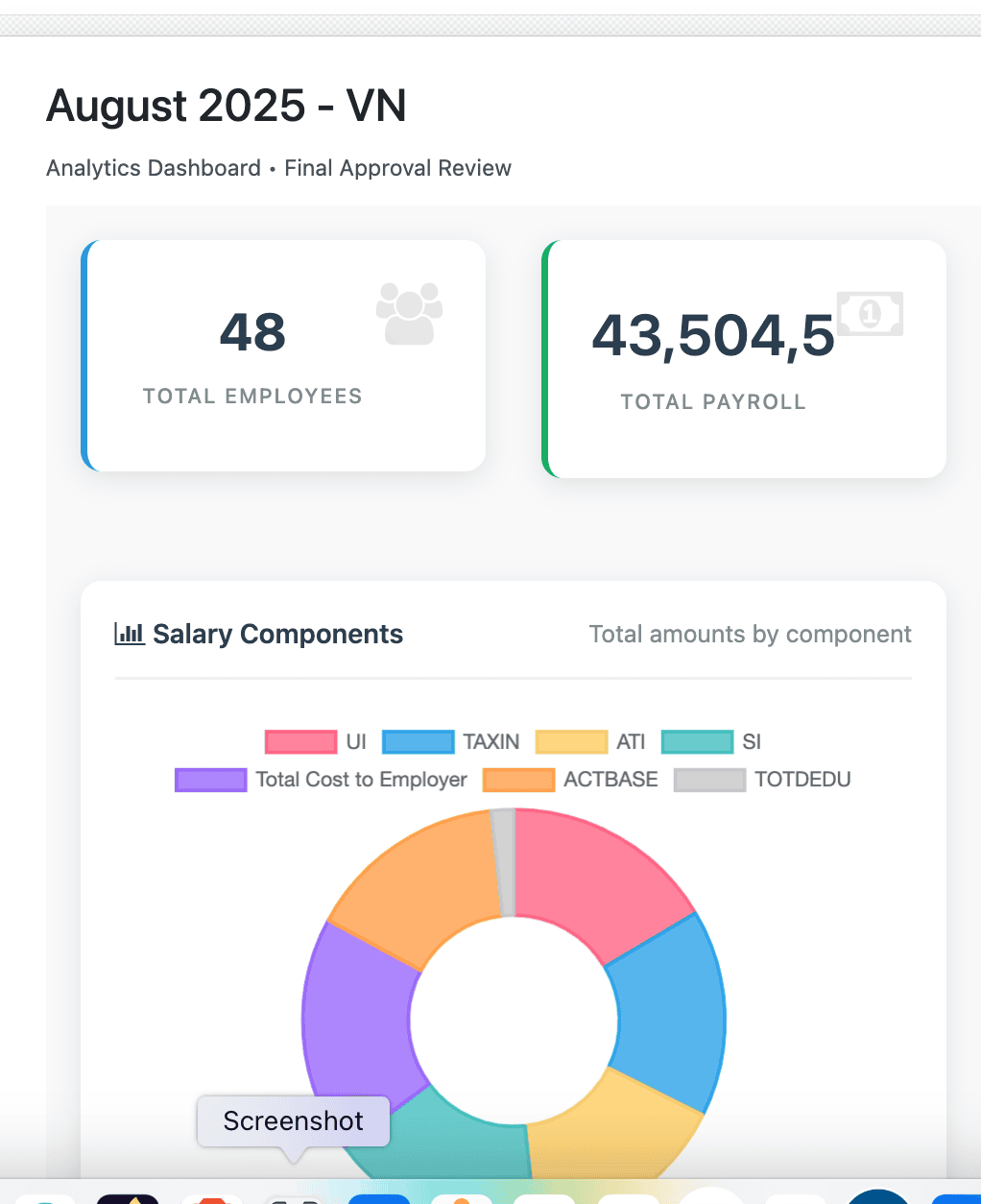Hide the ATI series via its legend entry

[590, 742]
